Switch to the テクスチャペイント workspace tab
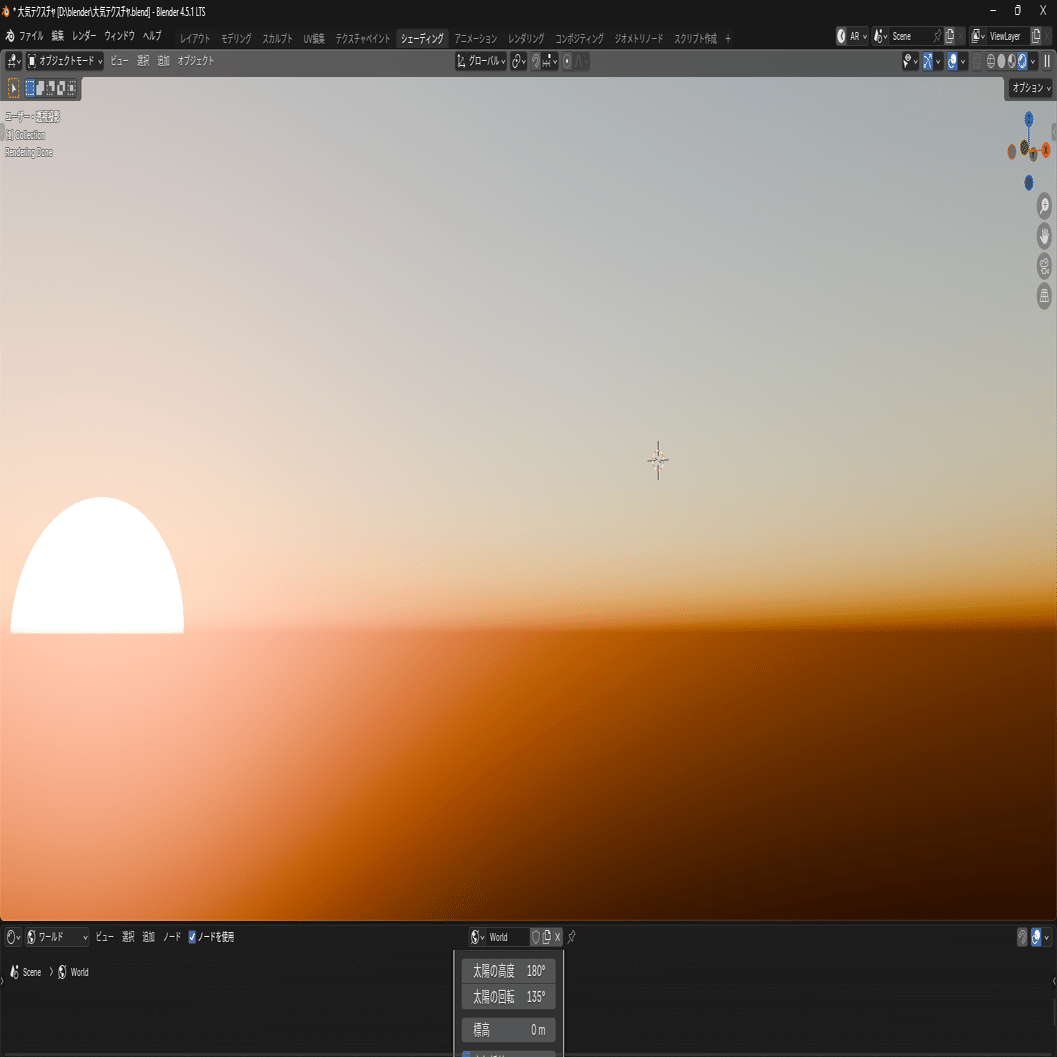 pos(363,38)
